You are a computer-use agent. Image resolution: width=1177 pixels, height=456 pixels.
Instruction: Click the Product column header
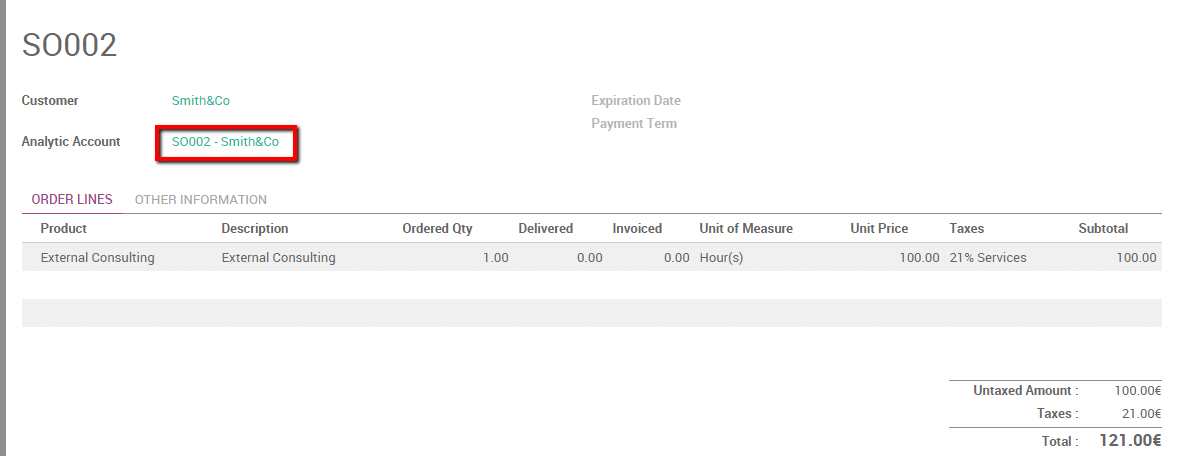pos(64,229)
